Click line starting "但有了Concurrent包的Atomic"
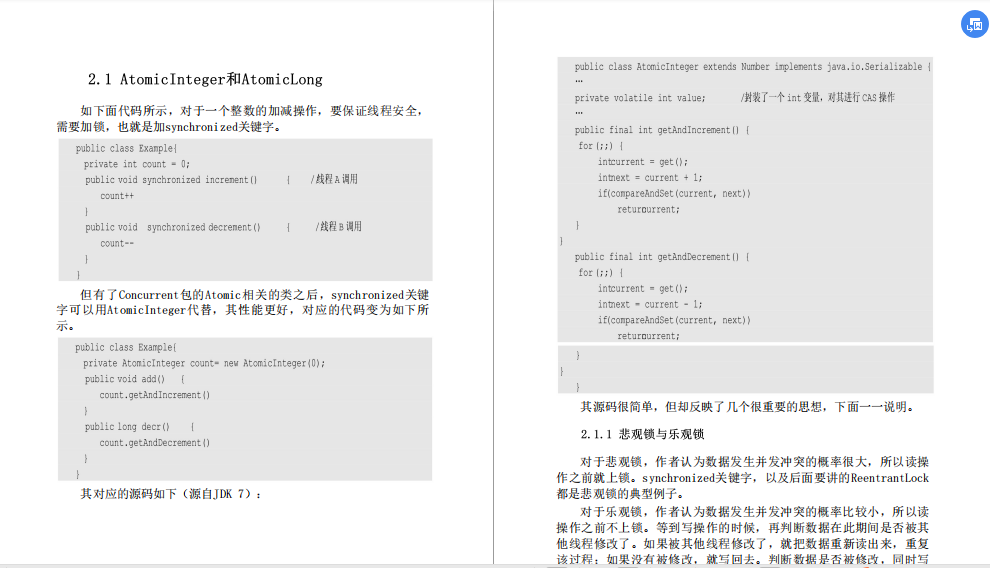Image resolution: width=990 pixels, height=568 pixels. [x=254, y=295]
